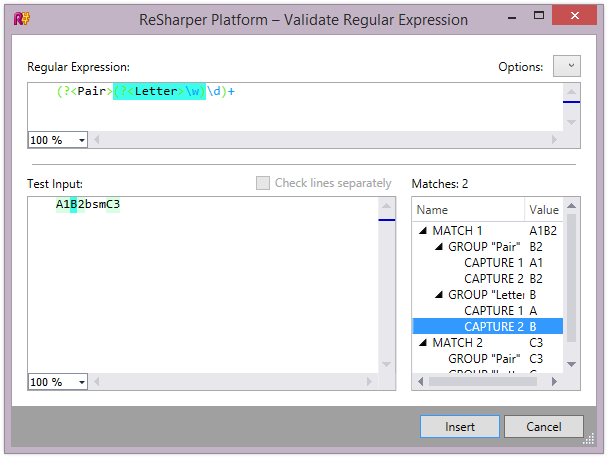
Task: Select the MATCH 1 row
Action: tap(488, 231)
